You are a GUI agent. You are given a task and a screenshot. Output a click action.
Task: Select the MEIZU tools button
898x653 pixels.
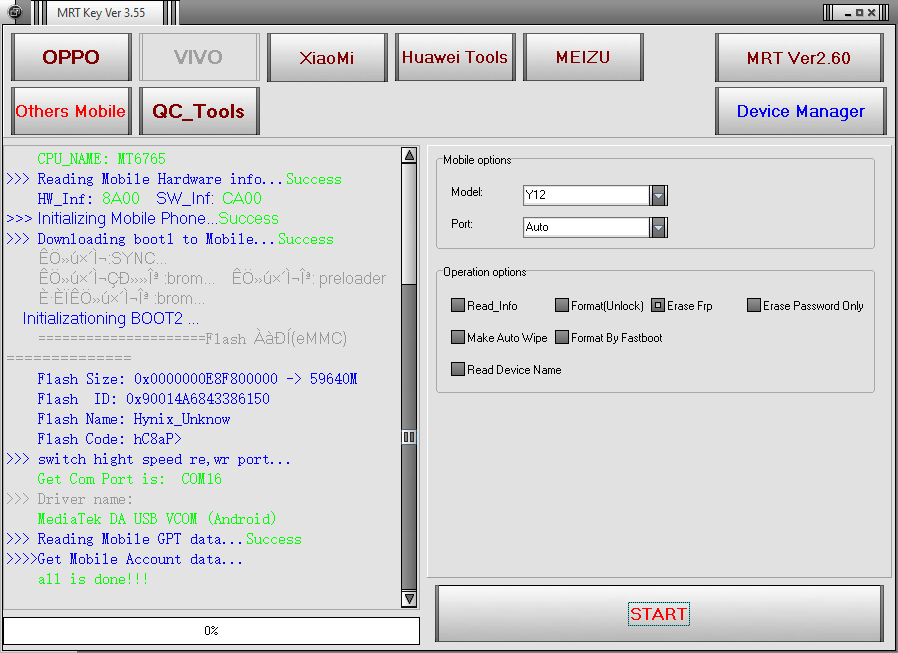tap(583, 57)
